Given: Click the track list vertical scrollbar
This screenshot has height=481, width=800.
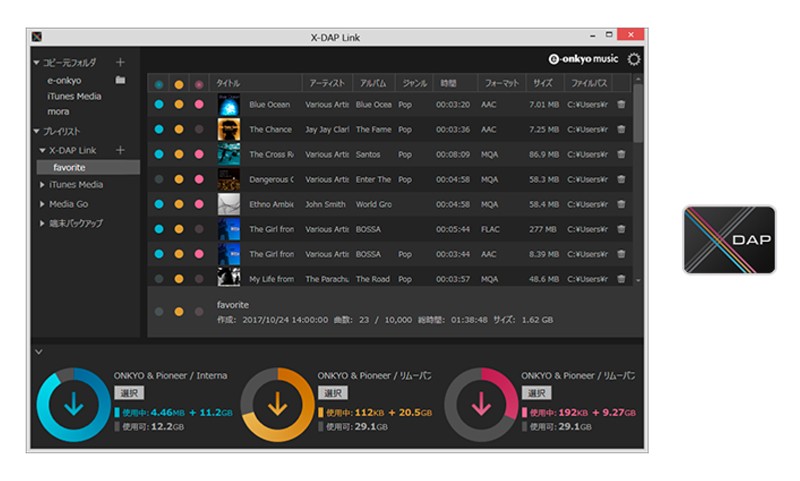Looking at the screenshot, I should click(638, 113).
